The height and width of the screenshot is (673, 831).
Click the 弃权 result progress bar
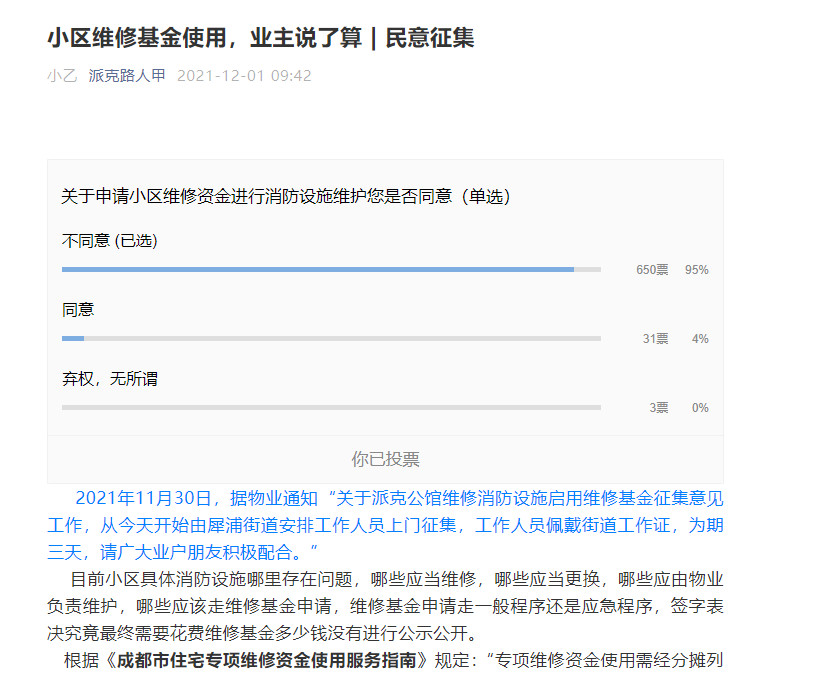click(x=331, y=407)
